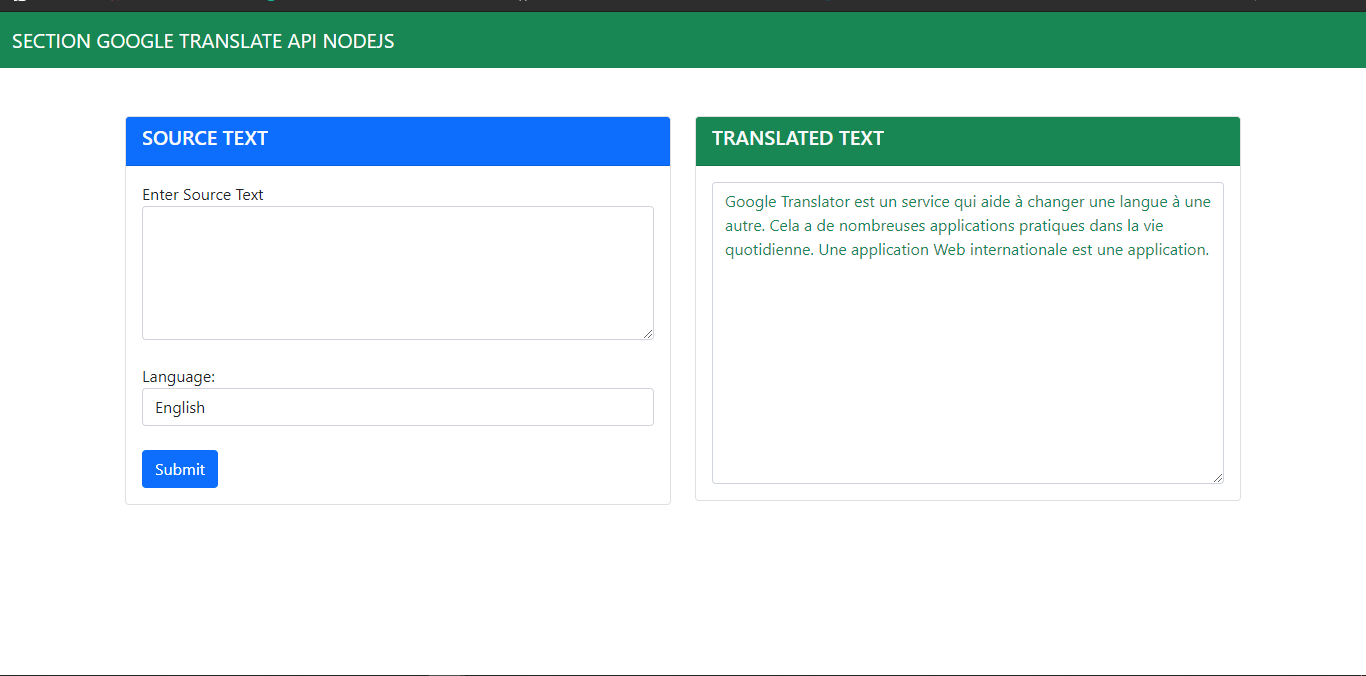Click the SOURCE TEXT card header
Image resolution: width=1366 pixels, height=676 pixels.
(398, 141)
